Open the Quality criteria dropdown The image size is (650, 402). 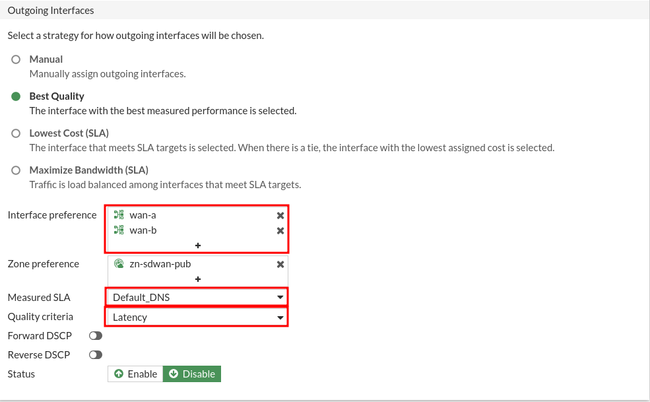(197, 317)
